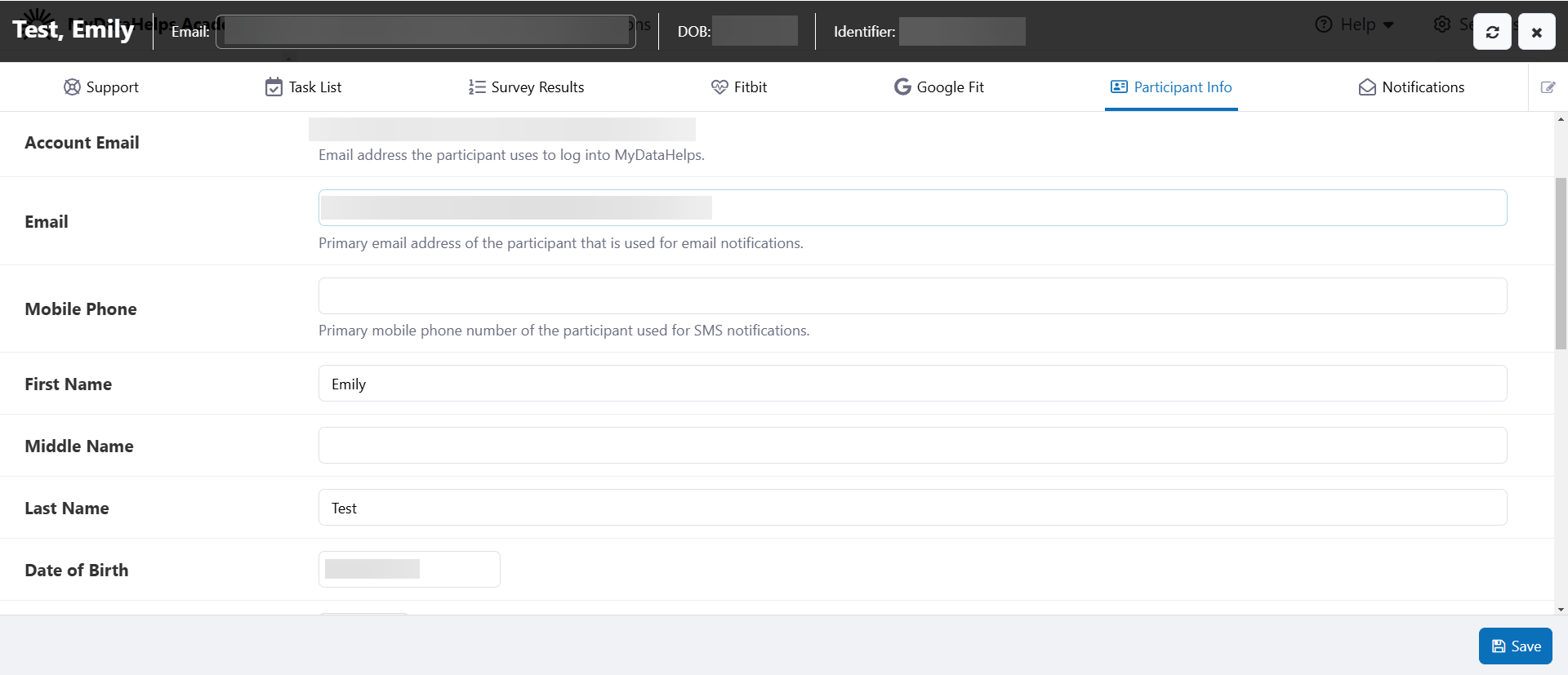Click the empty Middle Name field
This screenshot has width=1568, height=675.
(x=912, y=446)
